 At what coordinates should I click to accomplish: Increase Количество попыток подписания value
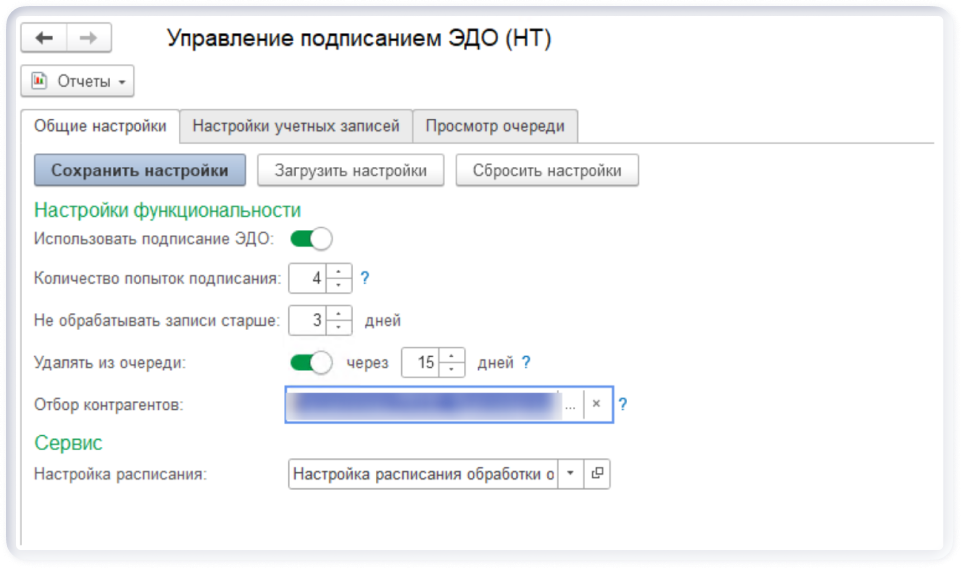click(x=341, y=271)
